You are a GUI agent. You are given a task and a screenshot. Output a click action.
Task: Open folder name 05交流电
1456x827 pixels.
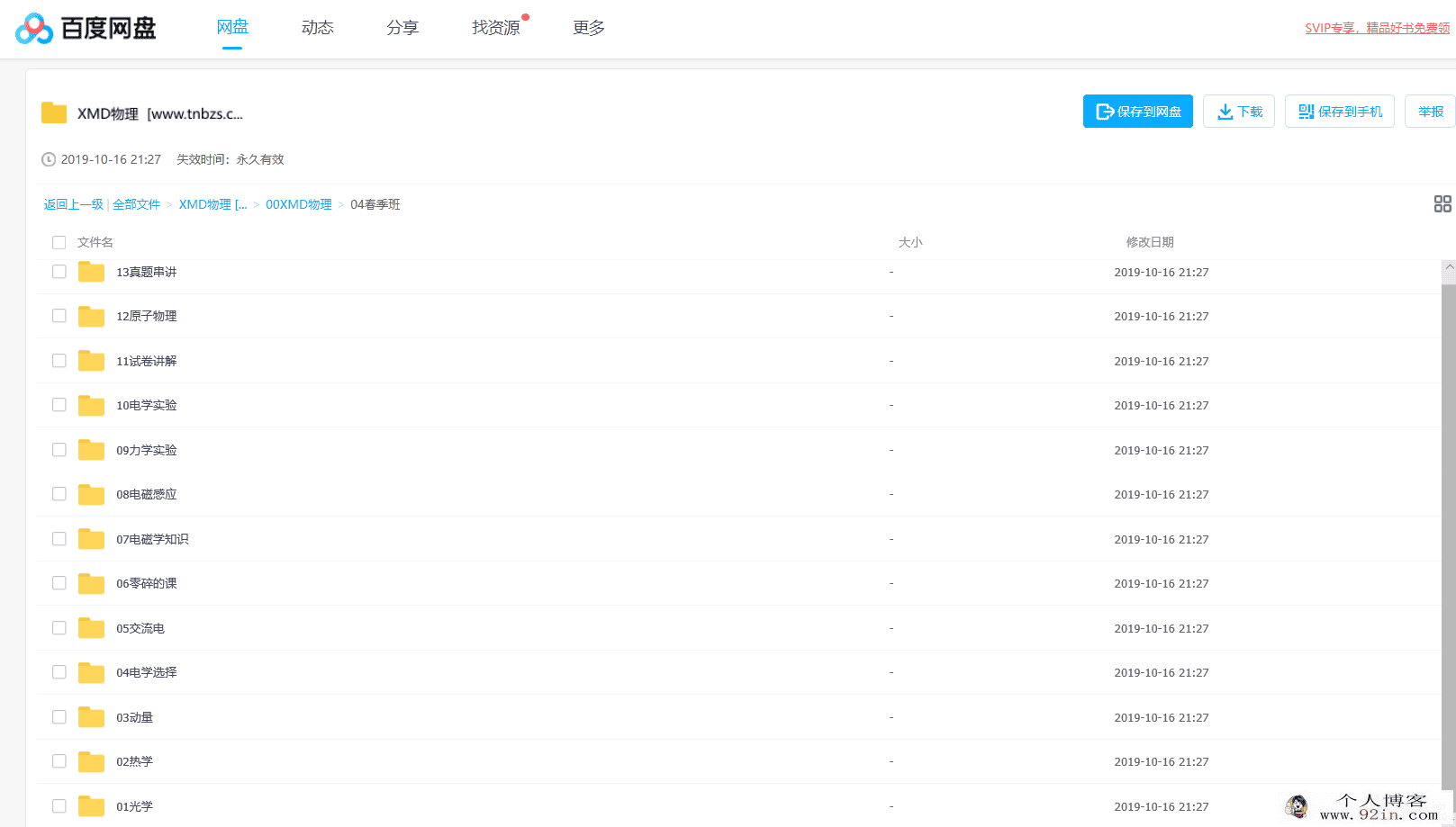point(140,628)
